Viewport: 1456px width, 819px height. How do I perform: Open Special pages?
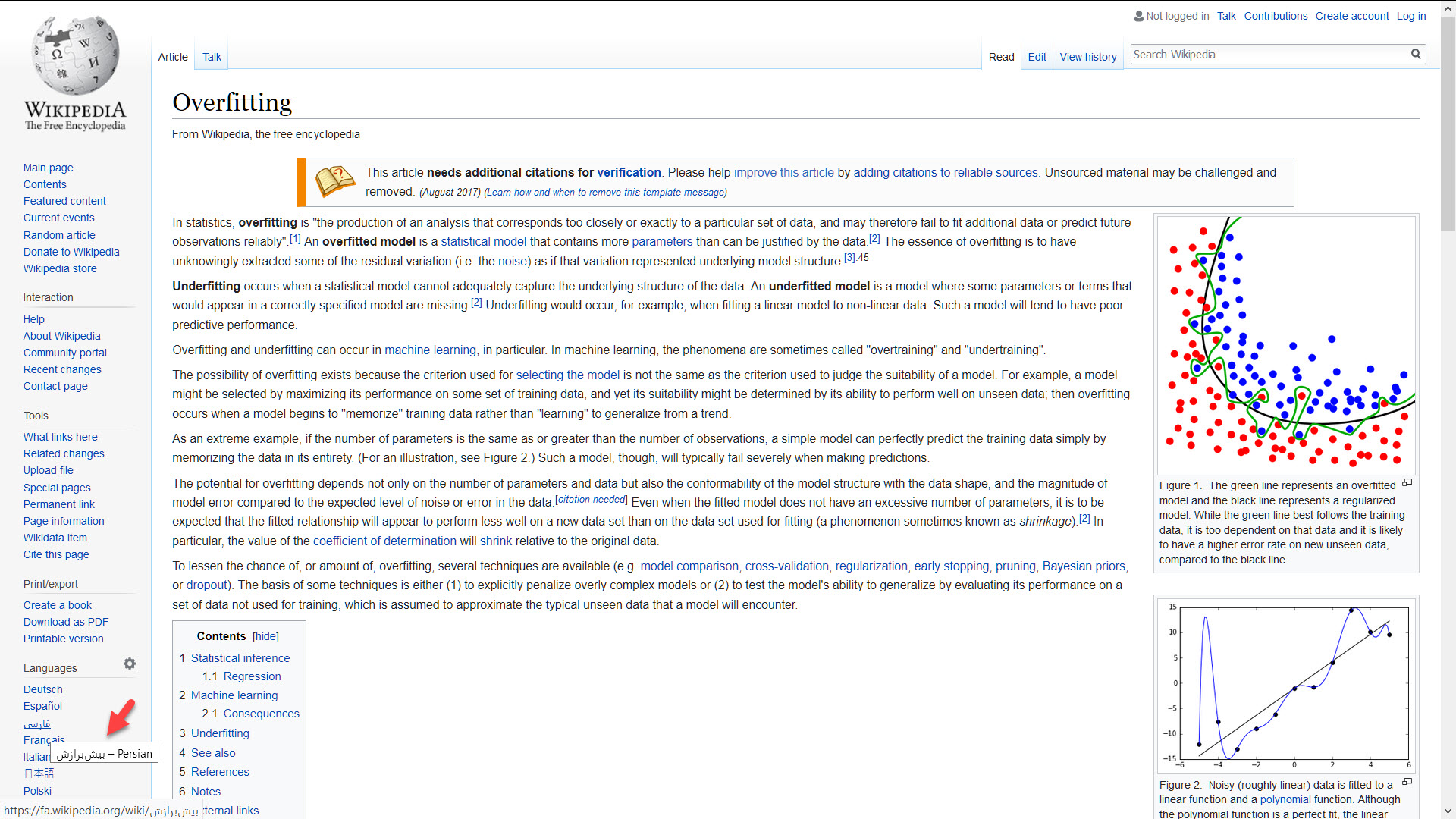(57, 488)
